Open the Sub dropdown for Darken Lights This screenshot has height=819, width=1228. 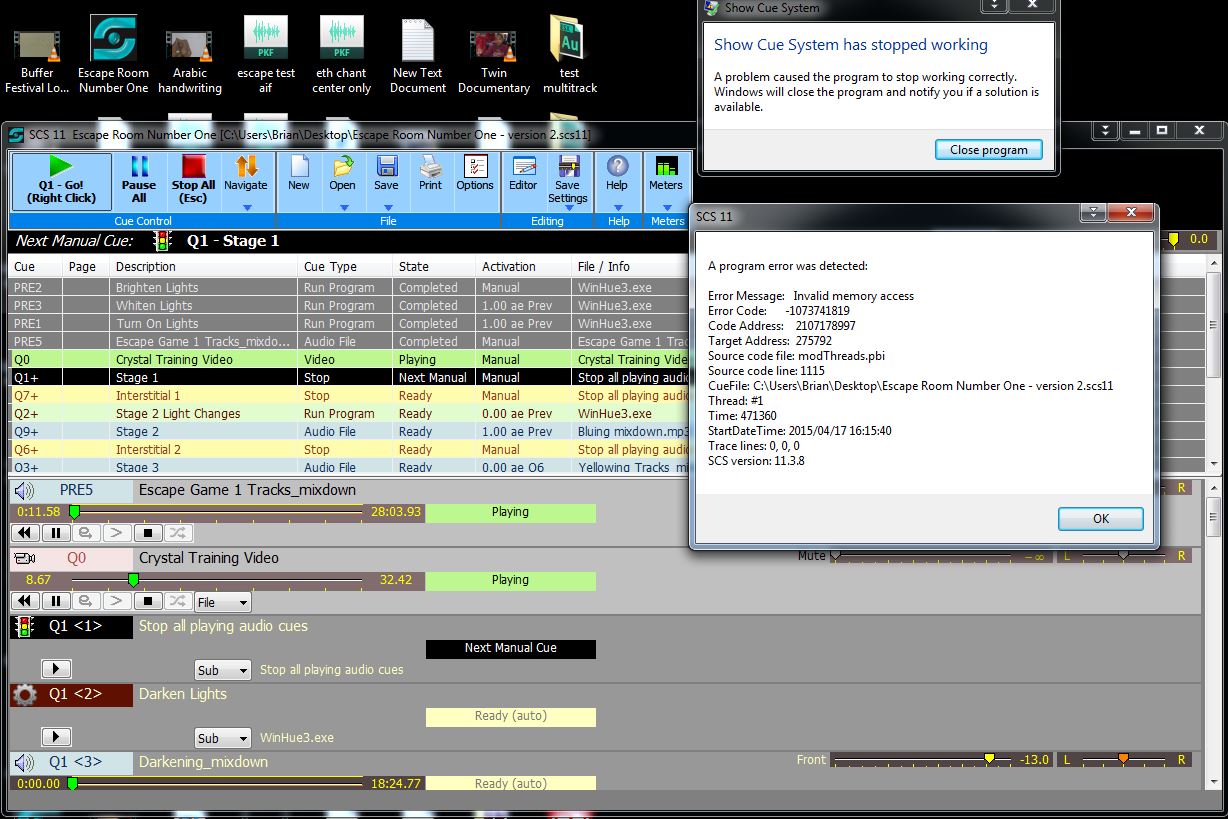(x=222, y=738)
